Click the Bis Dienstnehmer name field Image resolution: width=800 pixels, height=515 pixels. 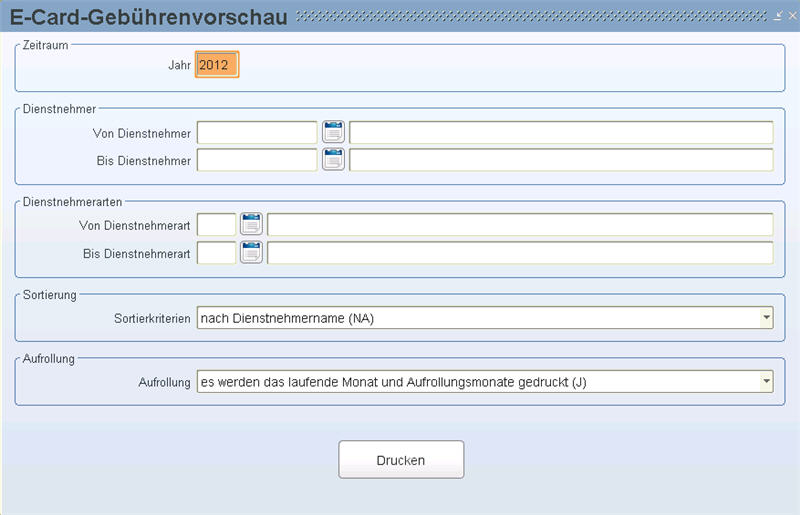coord(561,160)
